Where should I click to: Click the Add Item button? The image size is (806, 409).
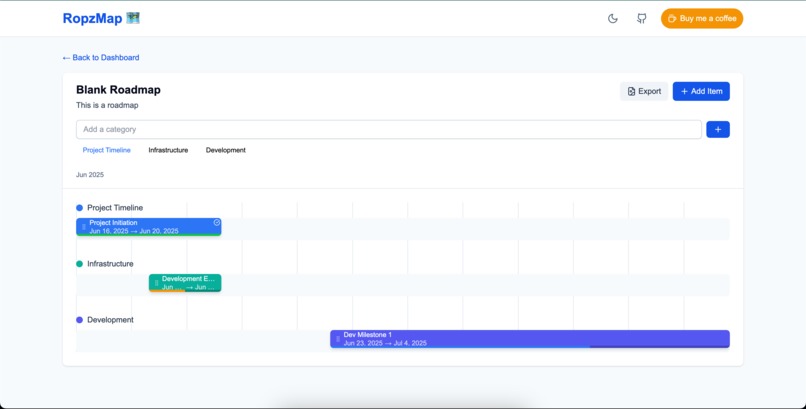[701, 91]
